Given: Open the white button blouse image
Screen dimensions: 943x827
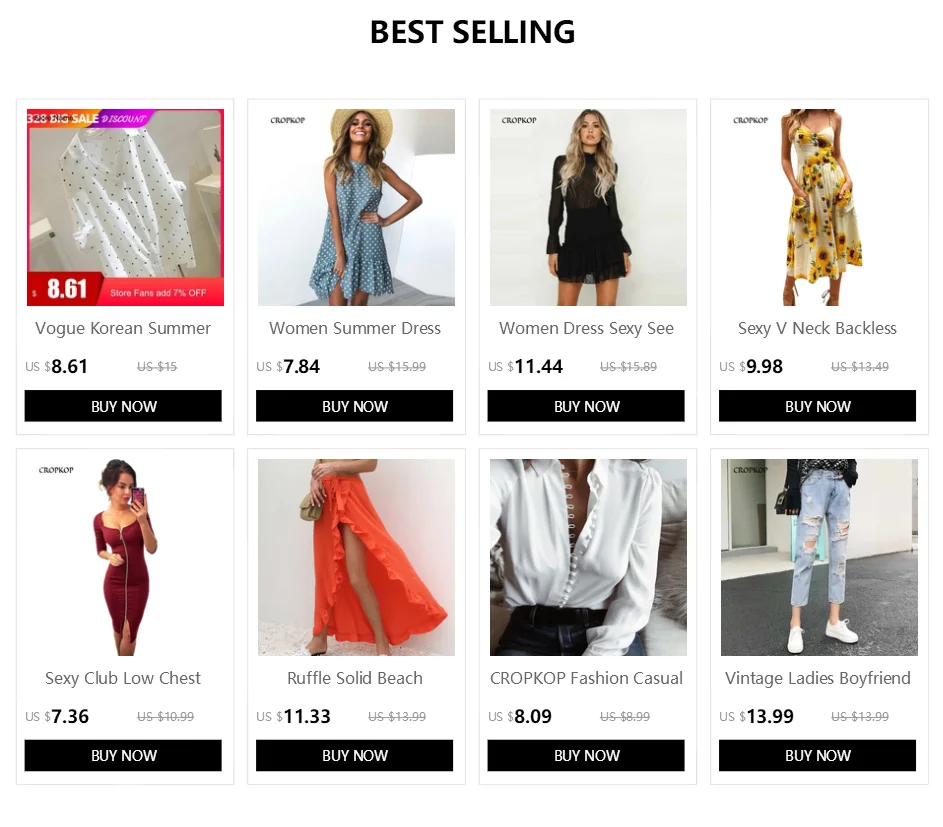Looking at the screenshot, I should (588, 557).
